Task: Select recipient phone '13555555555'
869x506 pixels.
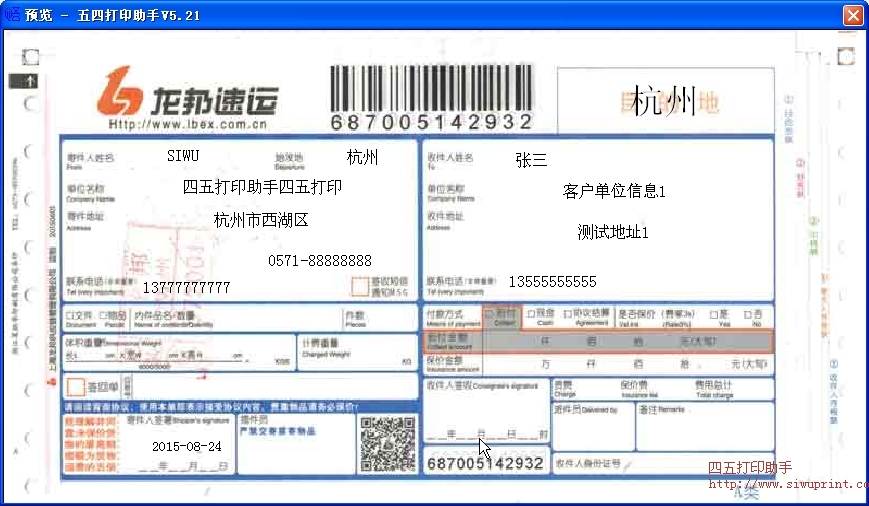Action: click(553, 282)
